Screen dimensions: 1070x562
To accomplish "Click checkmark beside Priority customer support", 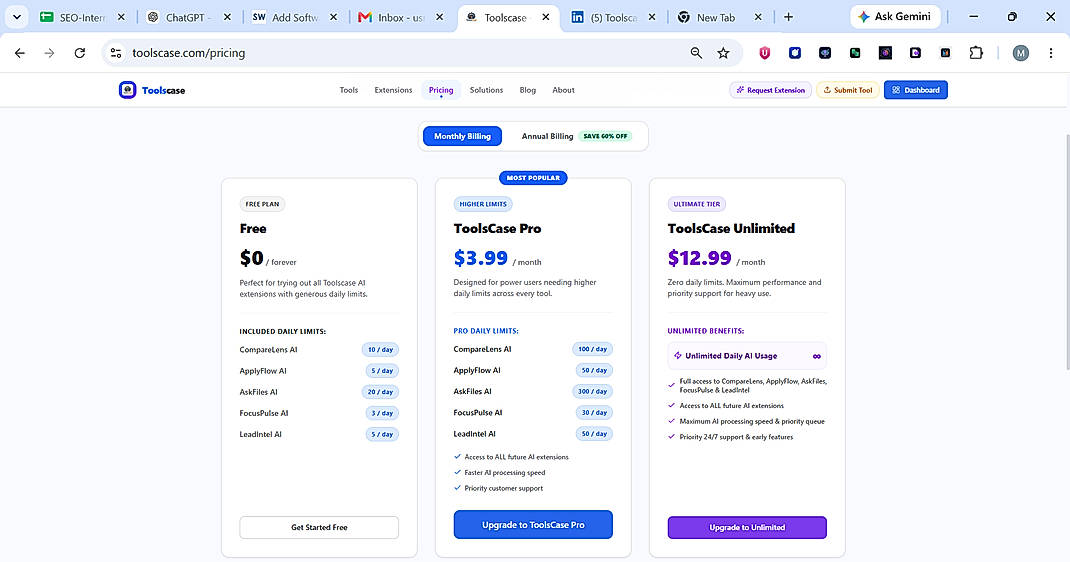I will click(457, 488).
